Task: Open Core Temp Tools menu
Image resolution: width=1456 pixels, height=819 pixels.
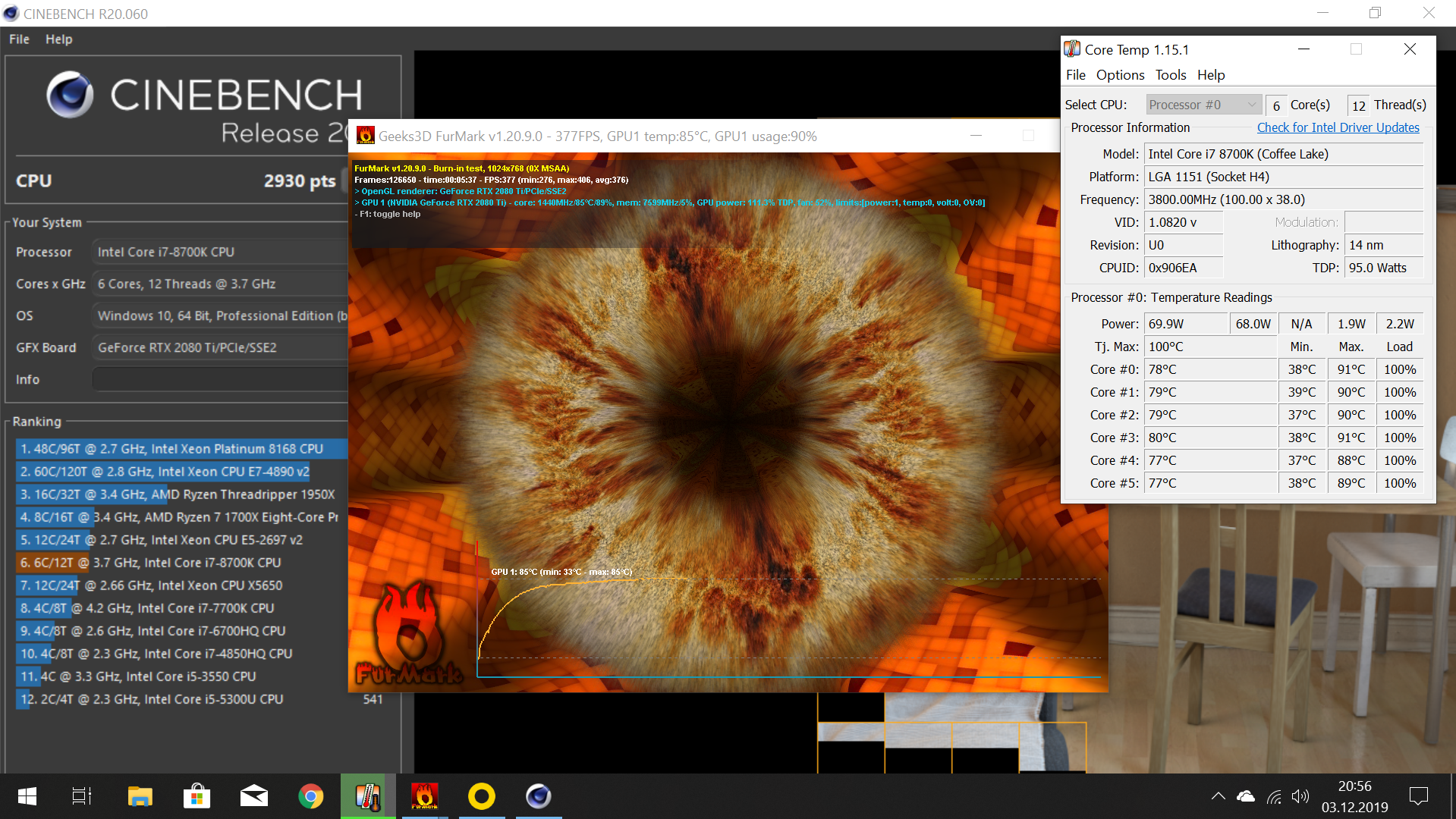Action: point(1170,75)
